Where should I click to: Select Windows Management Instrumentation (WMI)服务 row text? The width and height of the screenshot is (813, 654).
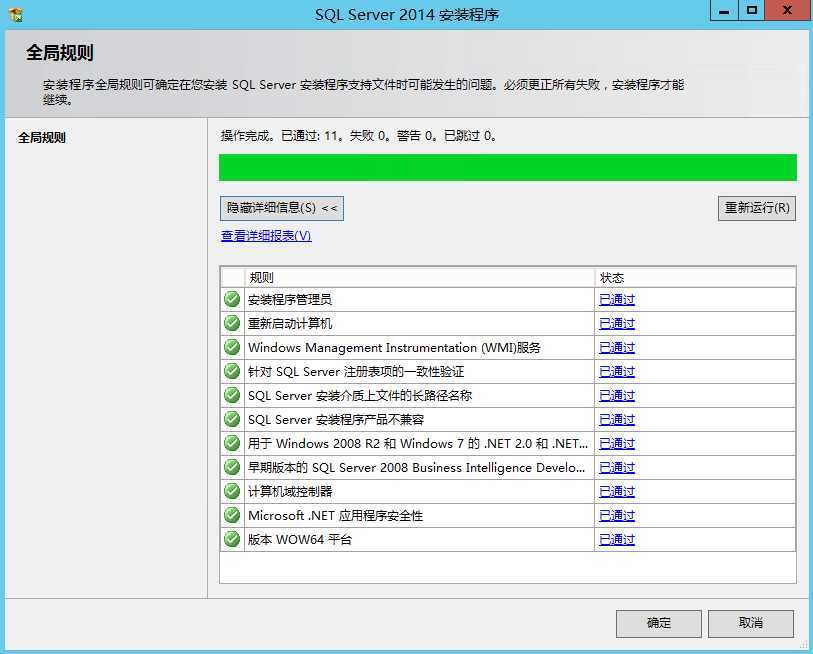click(x=394, y=347)
